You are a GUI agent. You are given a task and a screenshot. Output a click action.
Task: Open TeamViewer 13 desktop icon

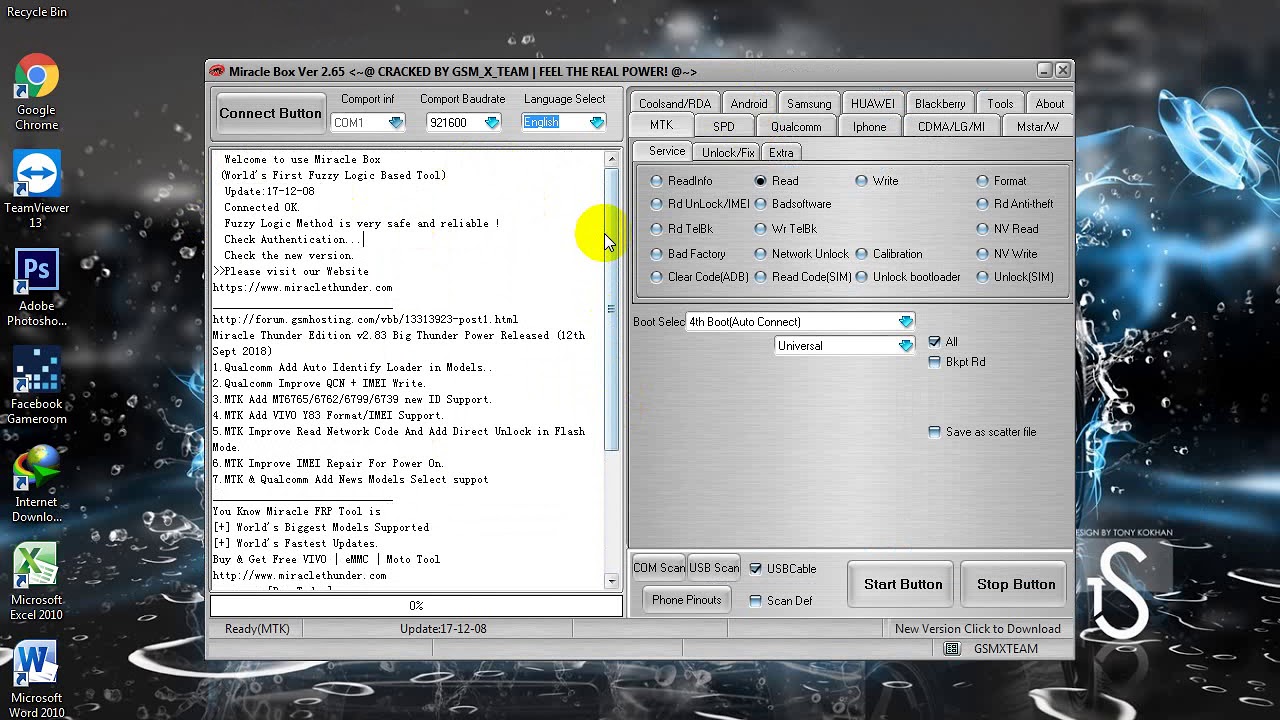[x=36, y=190]
